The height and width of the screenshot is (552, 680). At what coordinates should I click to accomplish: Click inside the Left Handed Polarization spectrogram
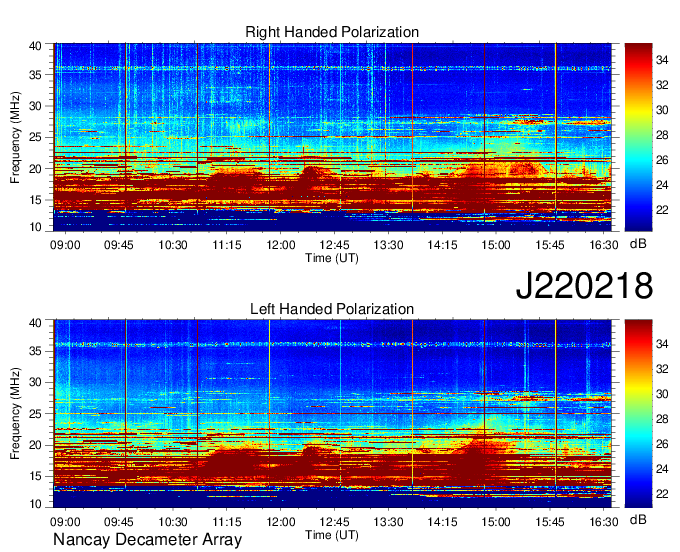tap(332, 414)
